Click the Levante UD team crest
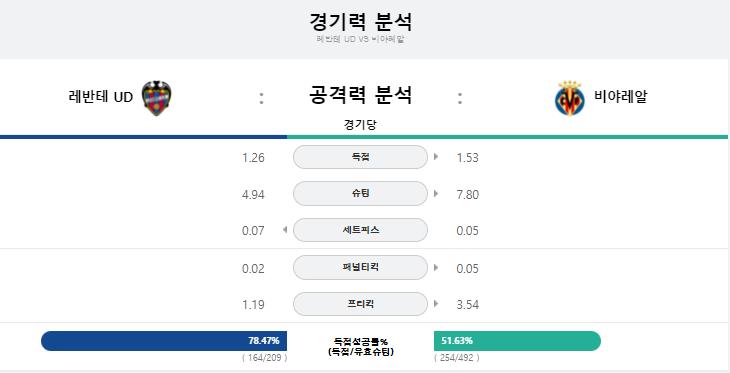Image resolution: width=730 pixels, height=373 pixels. pyautogui.click(x=156, y=98)
